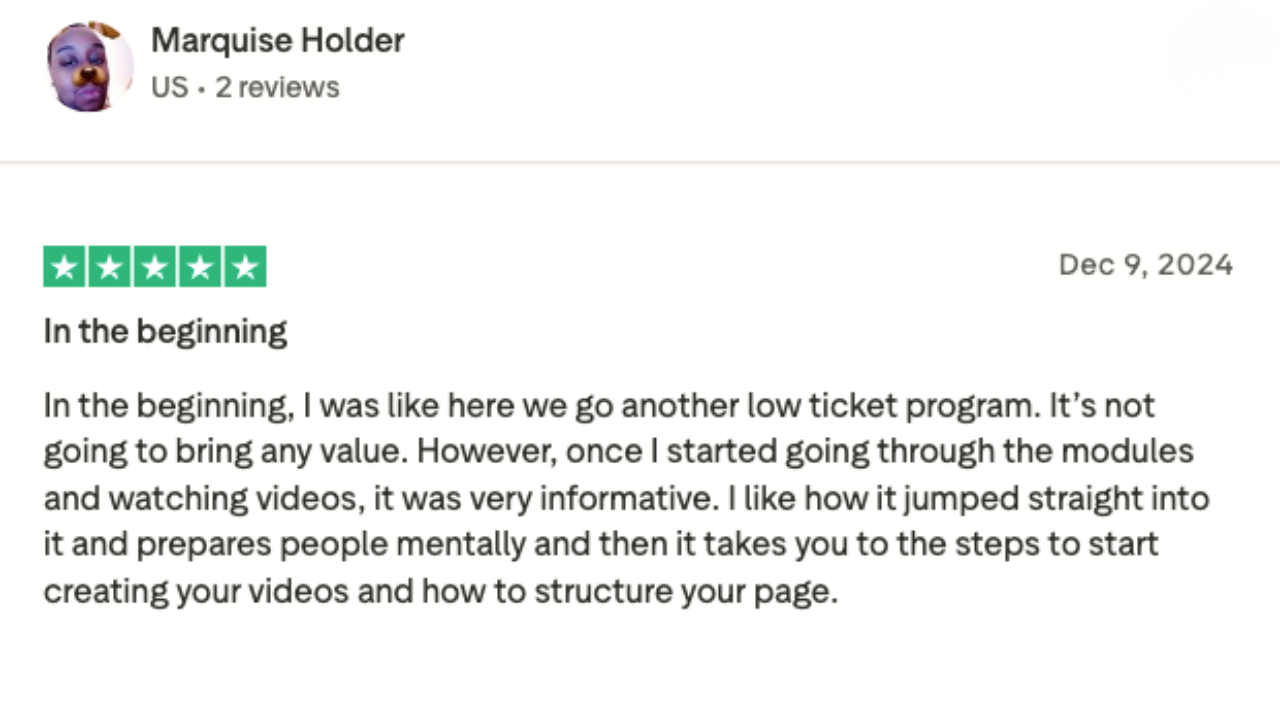Click the second green rating star
1280x720 pixels.
point(110,267)
